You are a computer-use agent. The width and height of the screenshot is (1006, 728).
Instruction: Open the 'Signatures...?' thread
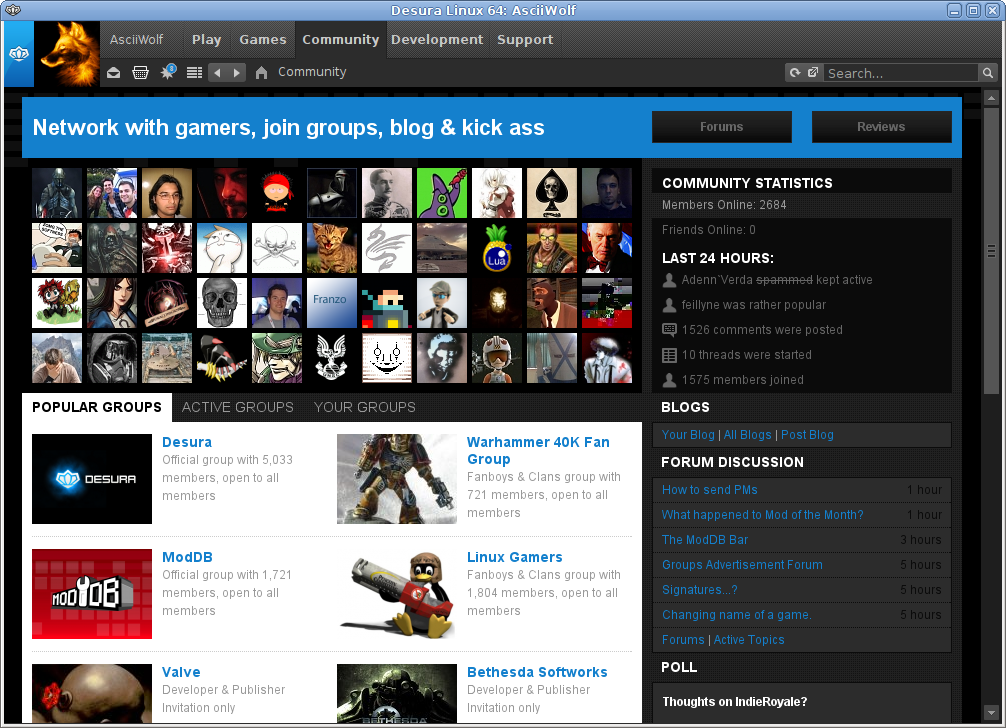pos(699,590)
